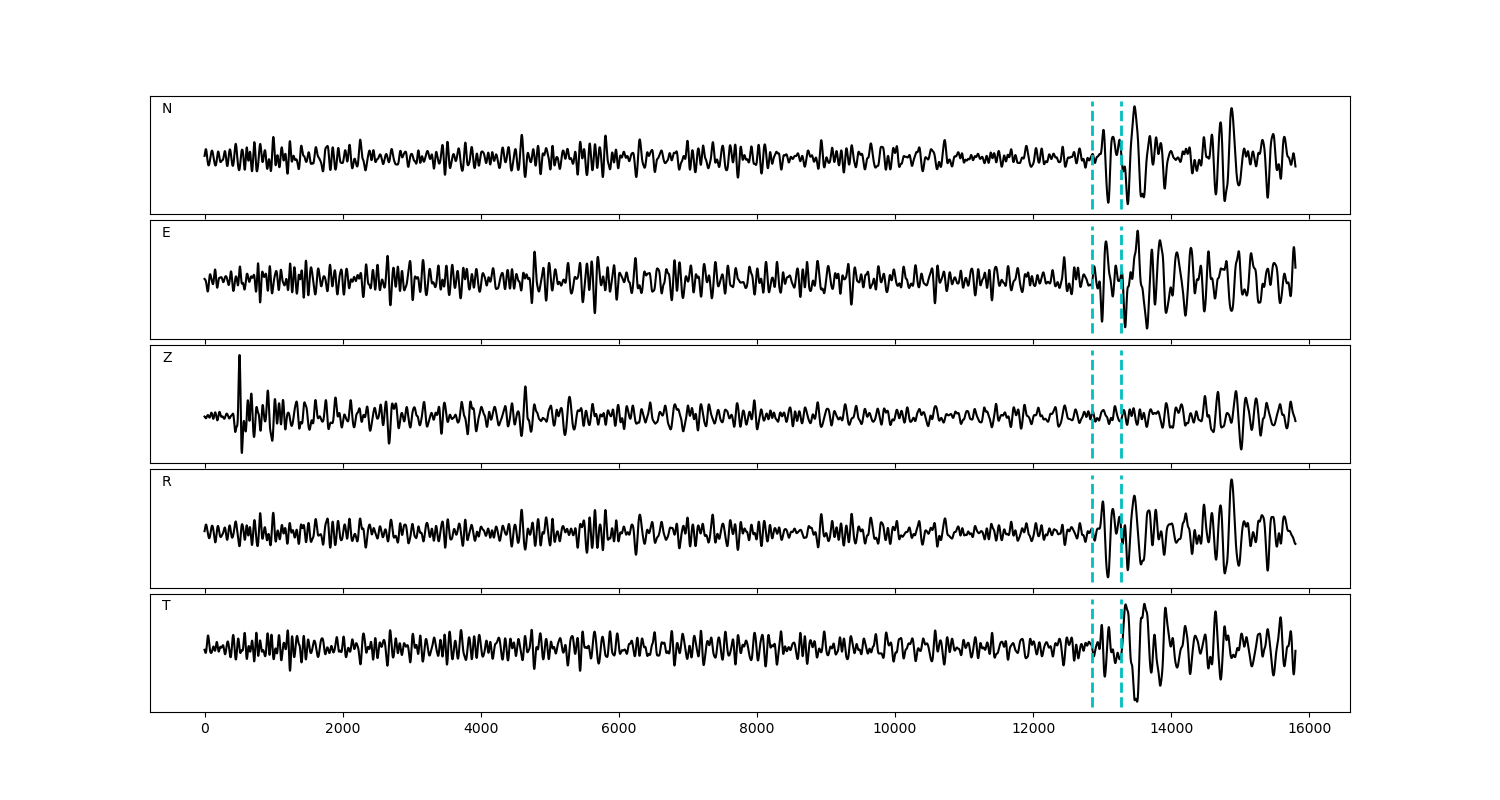Select the R channel label
Viewport: 1500px width, 800px height.
167,482
